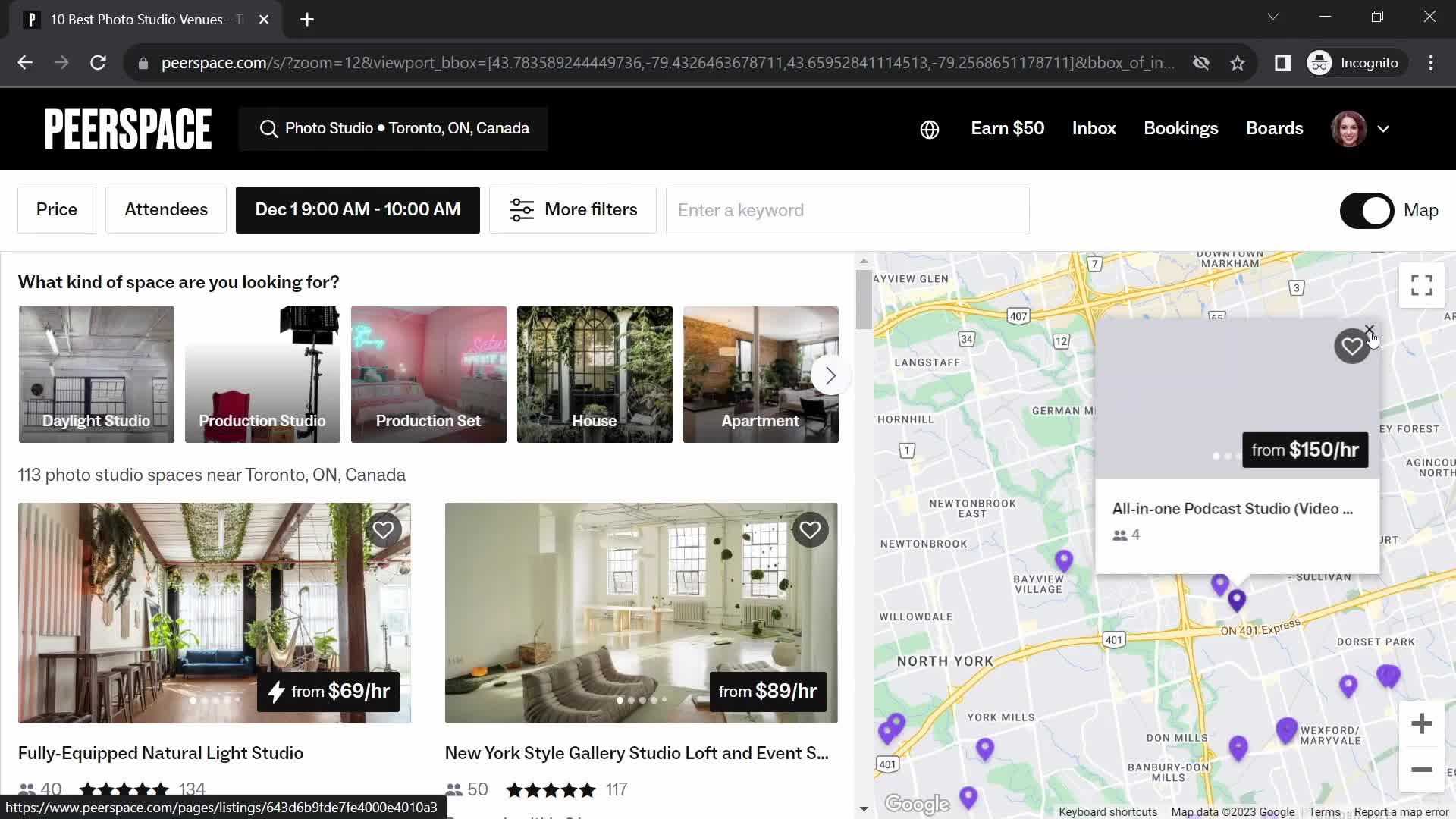Click the keyword search input field
Image resolution: width=1456 pixels, height=819 pixels.
point(846,209)
